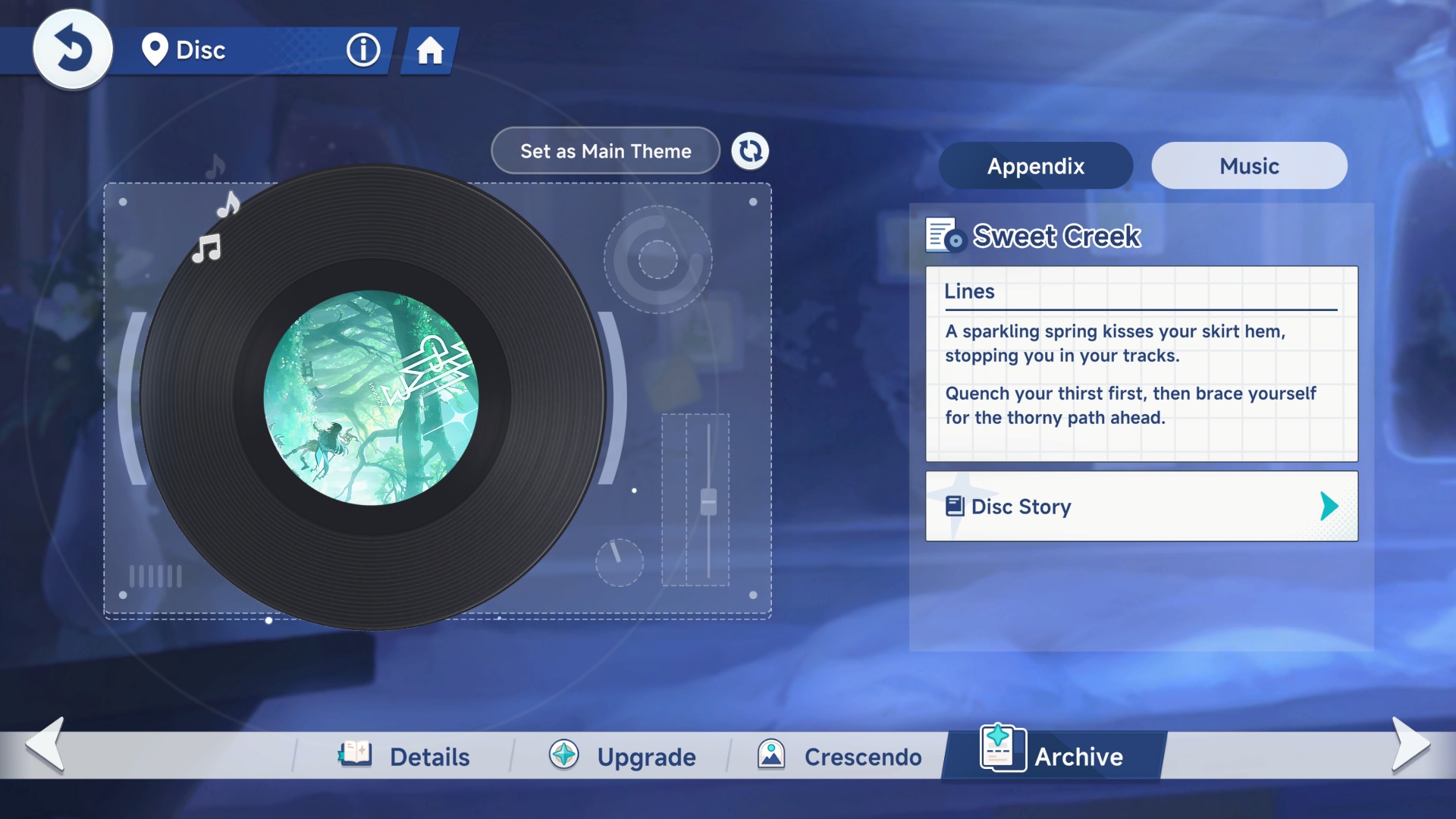Go to the home screen icon

point(430,51)
